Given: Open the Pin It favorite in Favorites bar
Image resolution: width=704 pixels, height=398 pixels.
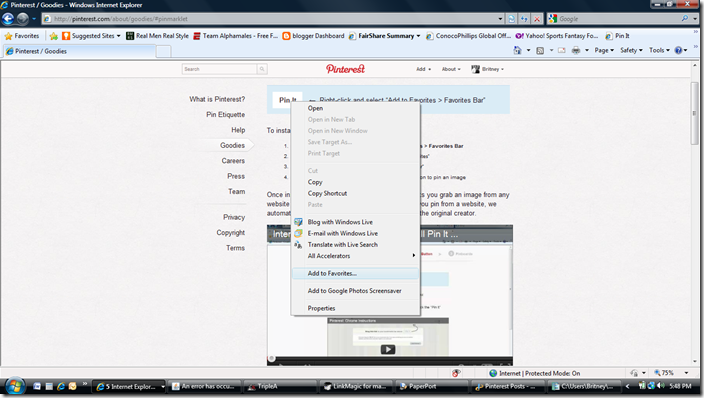Looking at the screenshot, I should coord(617,36).
